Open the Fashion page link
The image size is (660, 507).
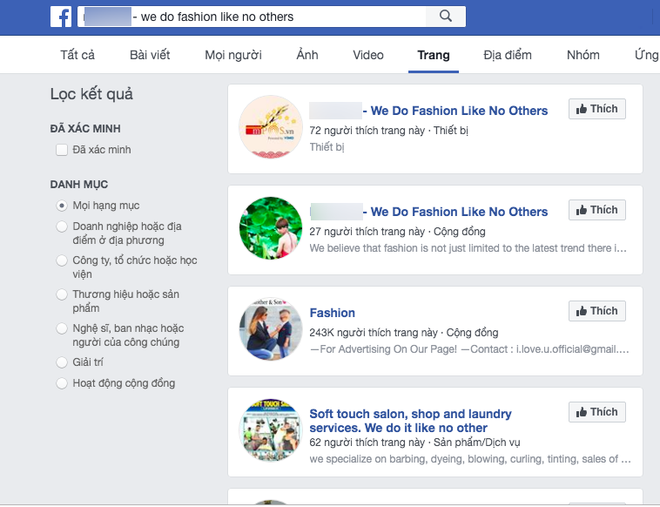[332, 313]
